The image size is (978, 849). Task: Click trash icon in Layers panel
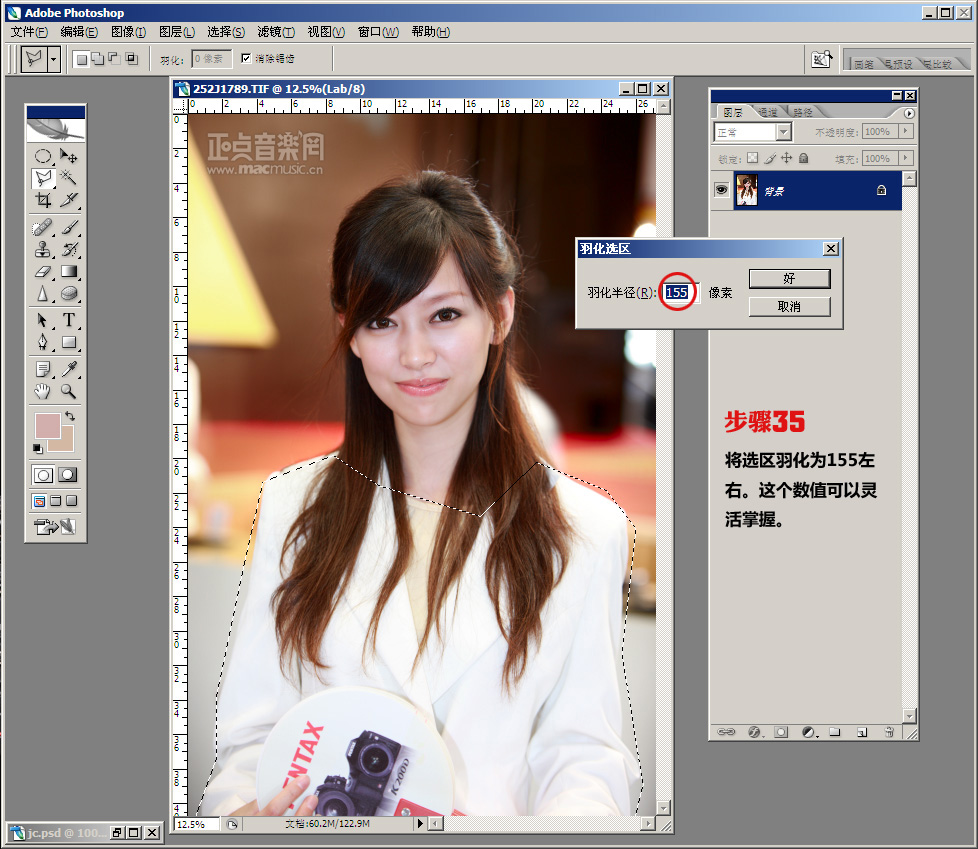point(885,732)
